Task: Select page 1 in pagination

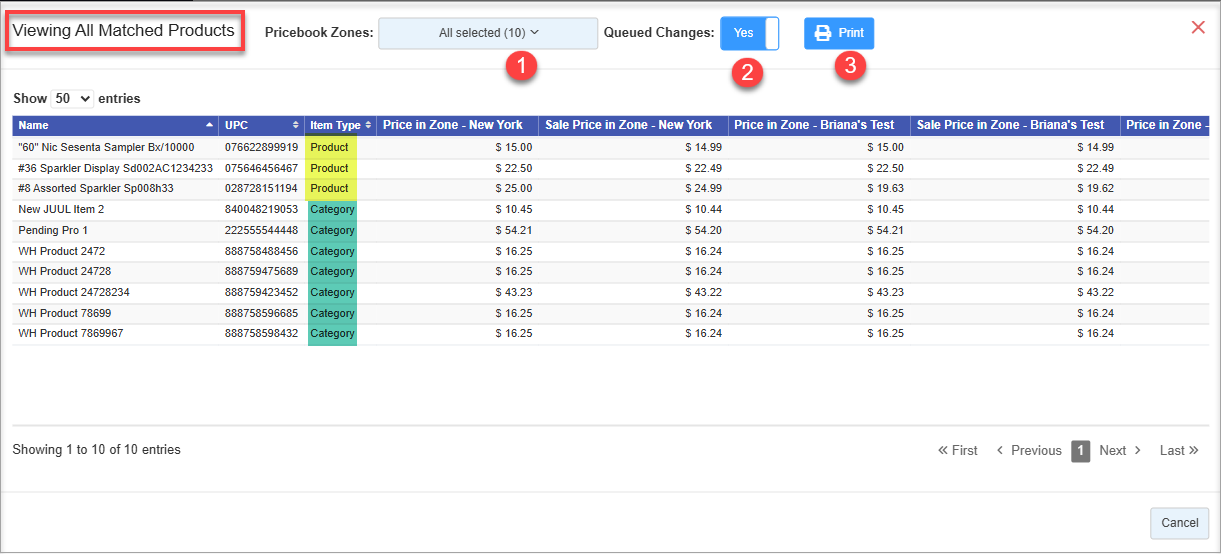Action: (1080, 451)
